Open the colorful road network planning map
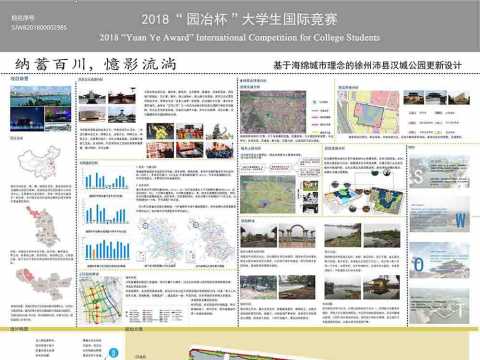The image size is (480, 360). click(x=100, y=300)
